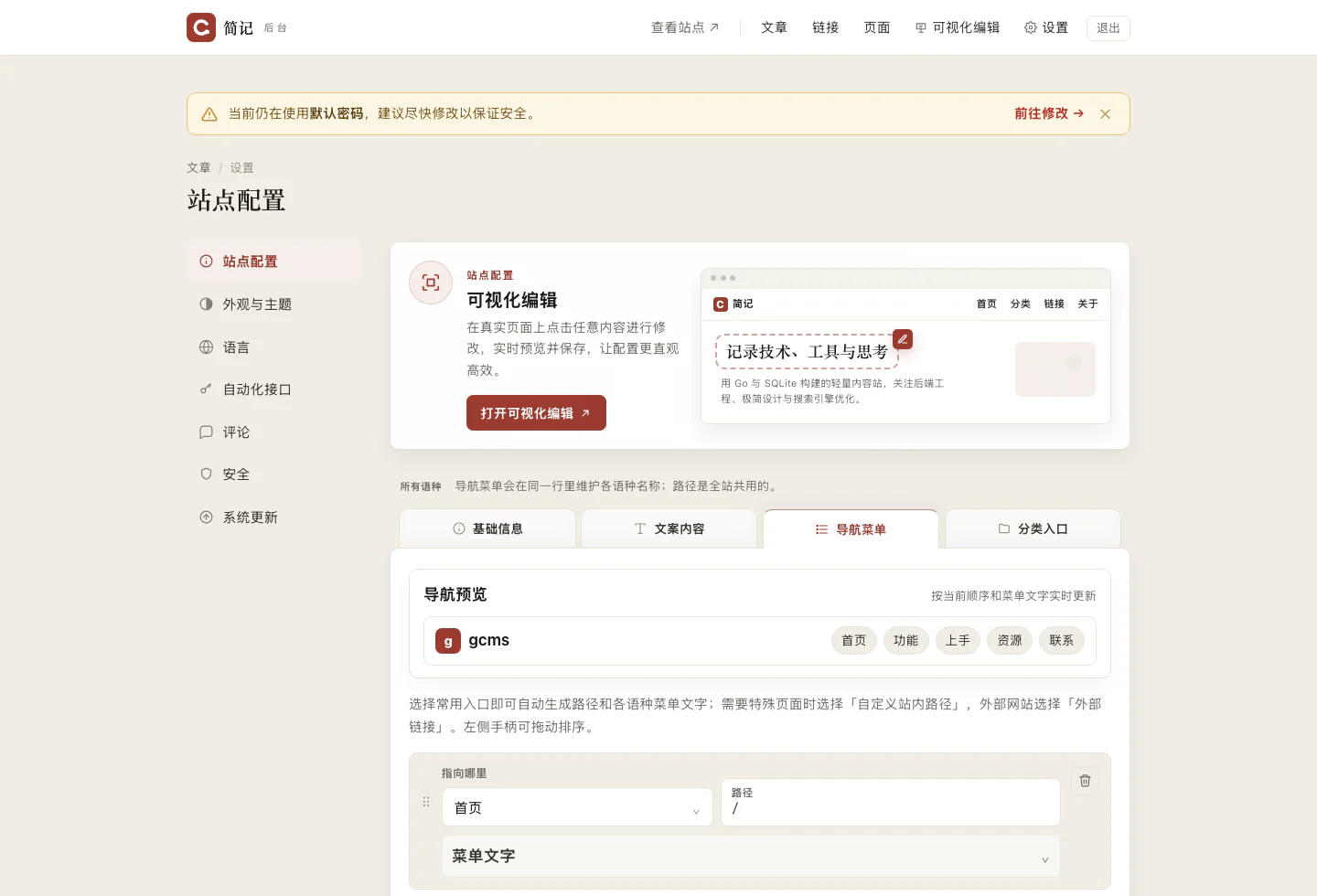Click 资源 chip in navigation preview

pos(1010,641)
